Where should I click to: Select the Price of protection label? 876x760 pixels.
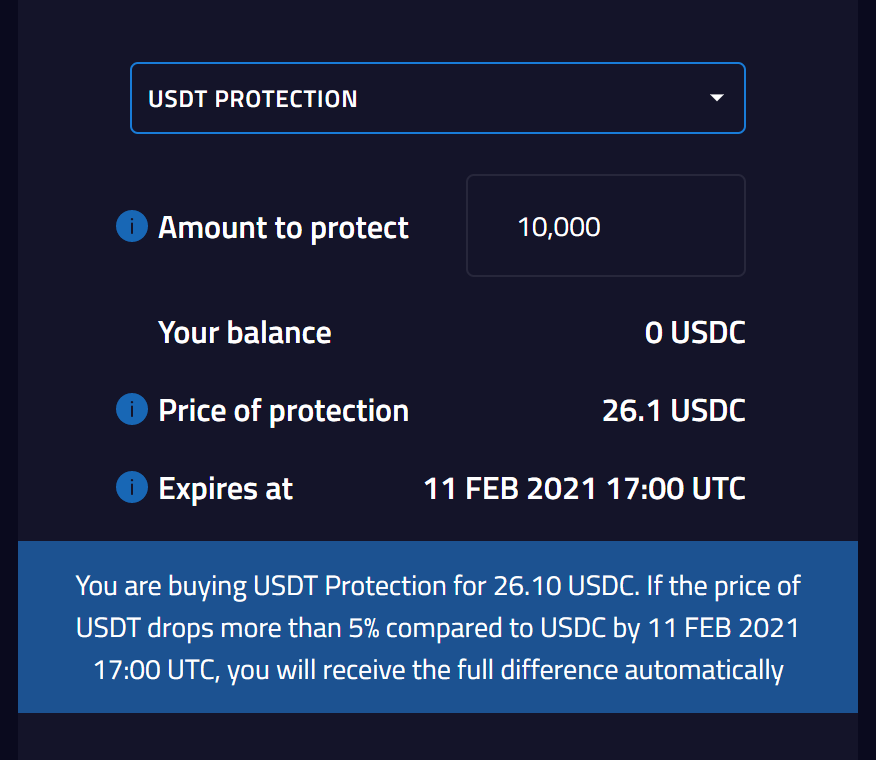click(x=283, y=411)
